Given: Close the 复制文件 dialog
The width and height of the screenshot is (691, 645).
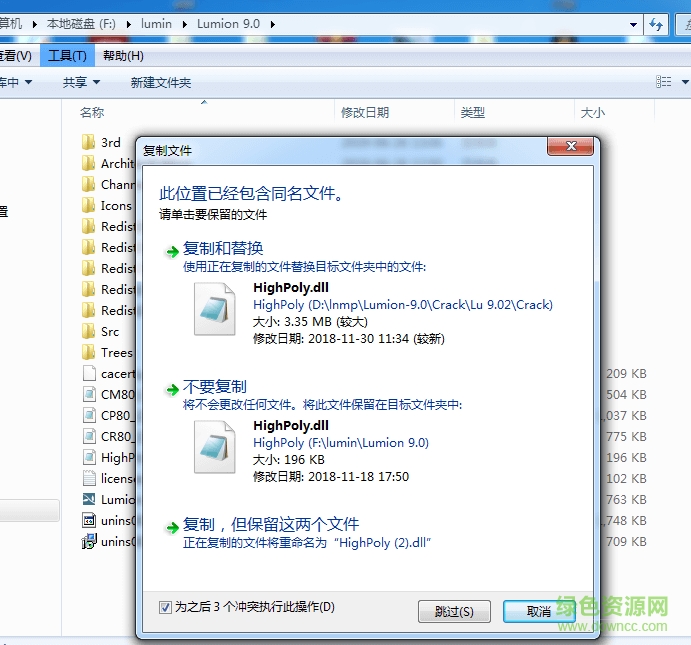Looking at the screenshot, I should coord(571,146).
